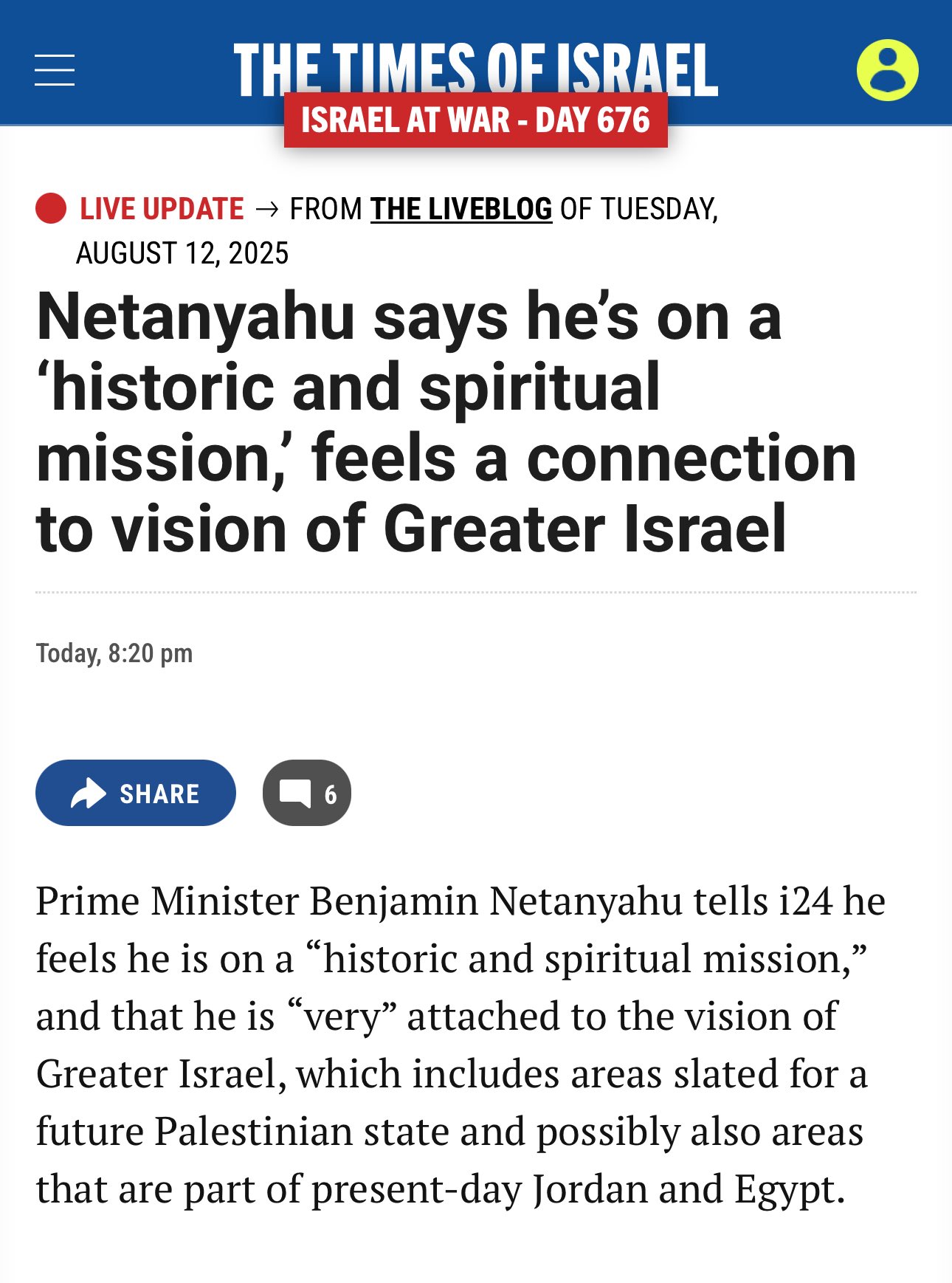The width and height of the screenshot is (952, 1283).
Task: Open the hamburger navigation menu
Action: point(55,70)
